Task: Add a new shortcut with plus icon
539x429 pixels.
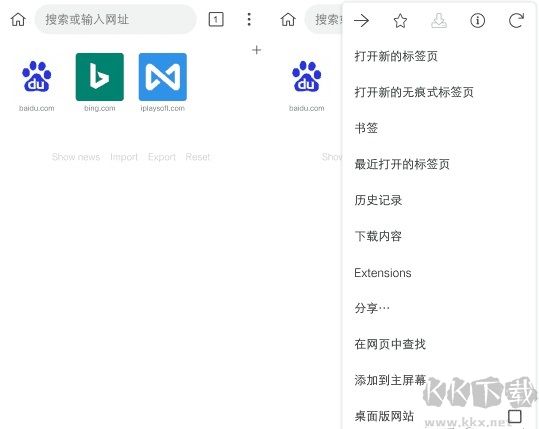Action: (256, 50)
